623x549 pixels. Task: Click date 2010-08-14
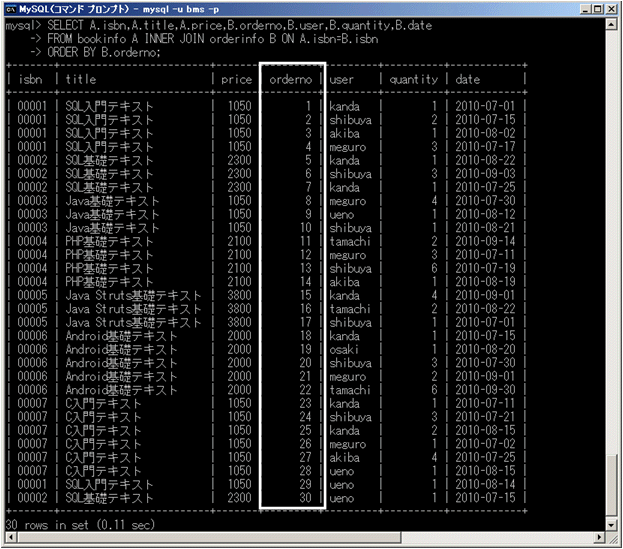pyautogui.click(x=485, y=484)
